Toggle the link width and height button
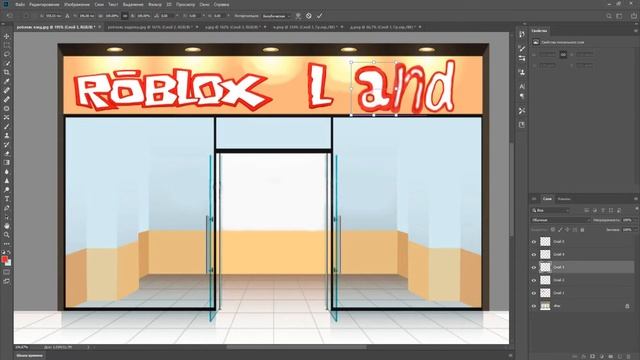Viewport: 640px width, 360px height. pyautogui.click(x=125, y=16)
